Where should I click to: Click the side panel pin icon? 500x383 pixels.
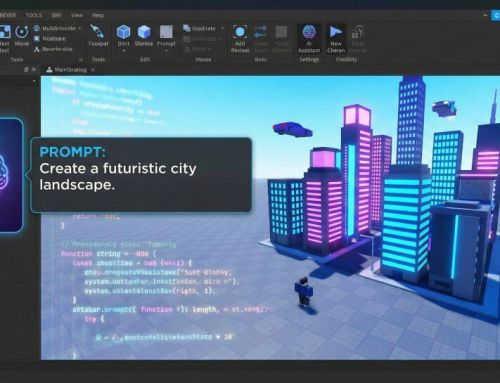pyautogui.click(x=26, y=70)
